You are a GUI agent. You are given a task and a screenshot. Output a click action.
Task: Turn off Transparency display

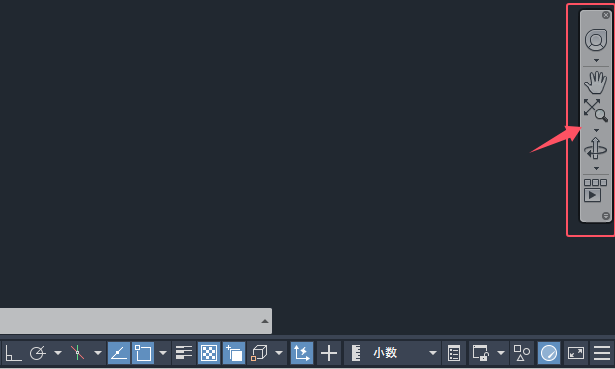[209, 353]
